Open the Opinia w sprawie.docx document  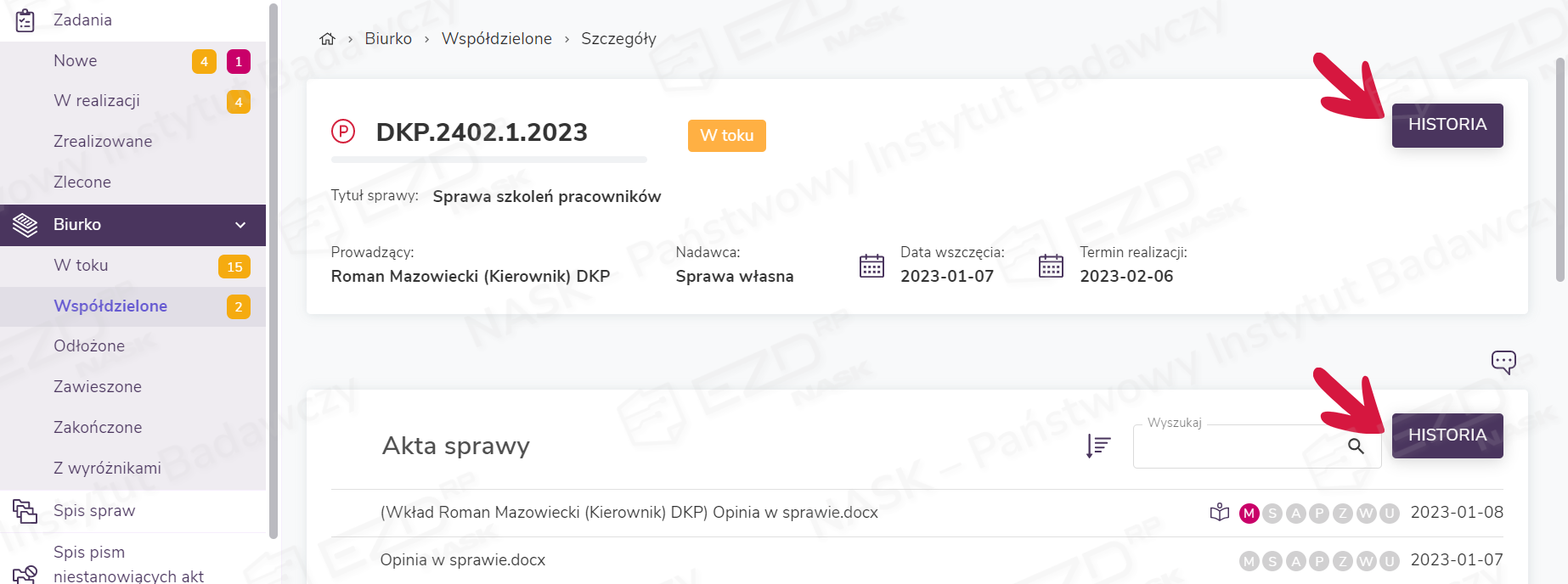pos(463,560)
